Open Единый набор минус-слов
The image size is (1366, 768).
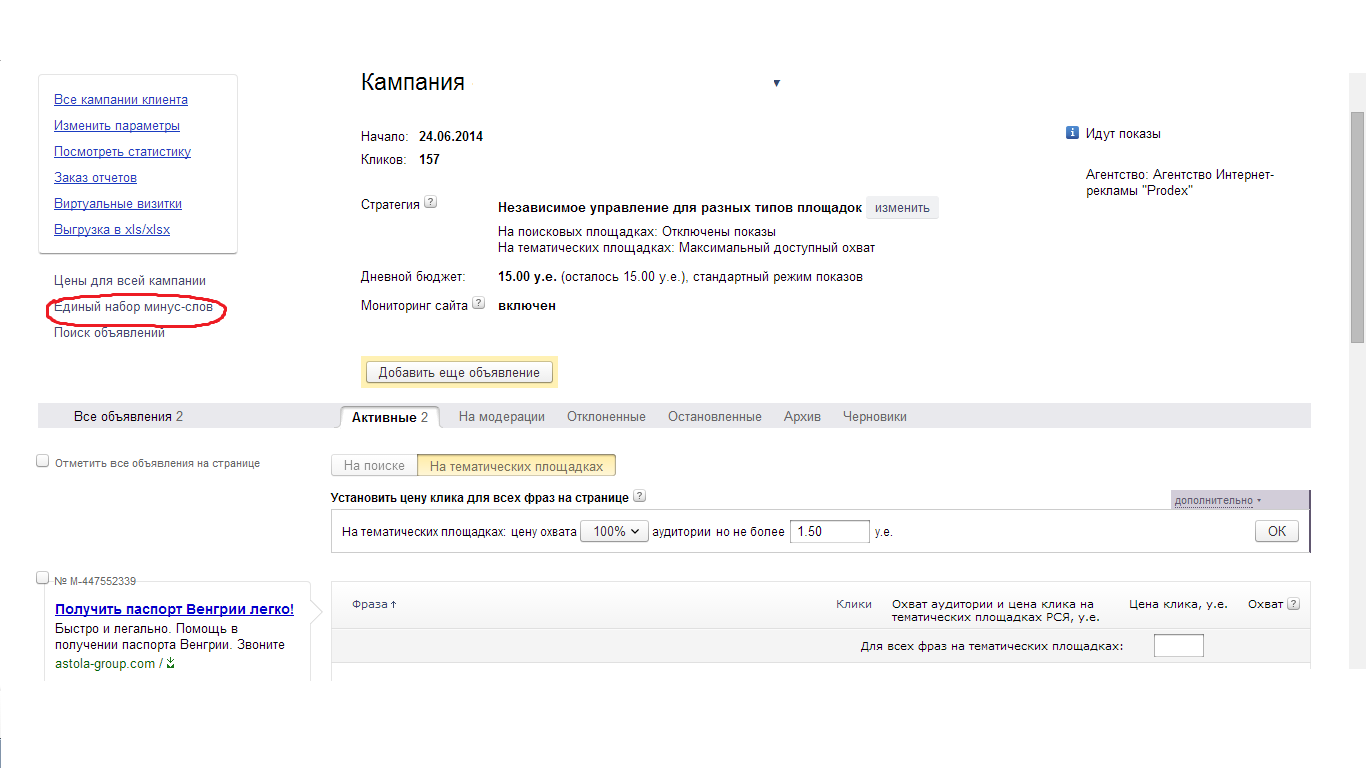tap(133, 307)
